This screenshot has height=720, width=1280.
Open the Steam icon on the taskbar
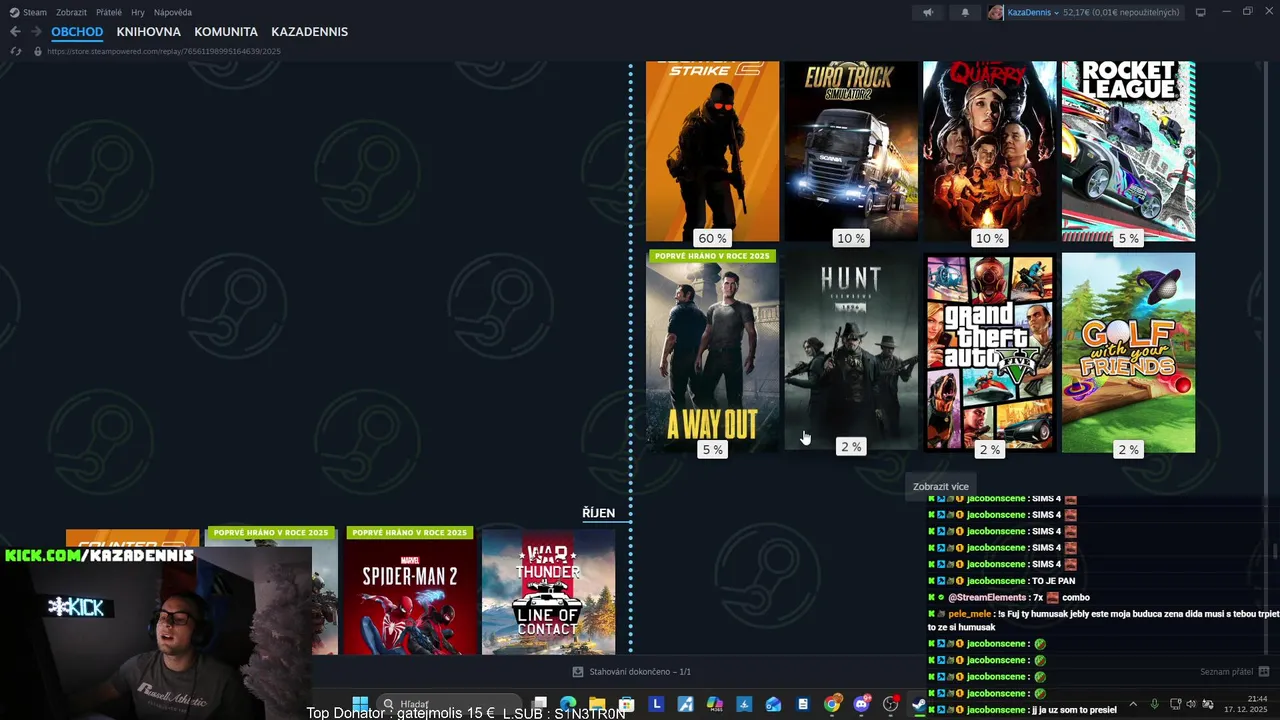tap(919, 704)
